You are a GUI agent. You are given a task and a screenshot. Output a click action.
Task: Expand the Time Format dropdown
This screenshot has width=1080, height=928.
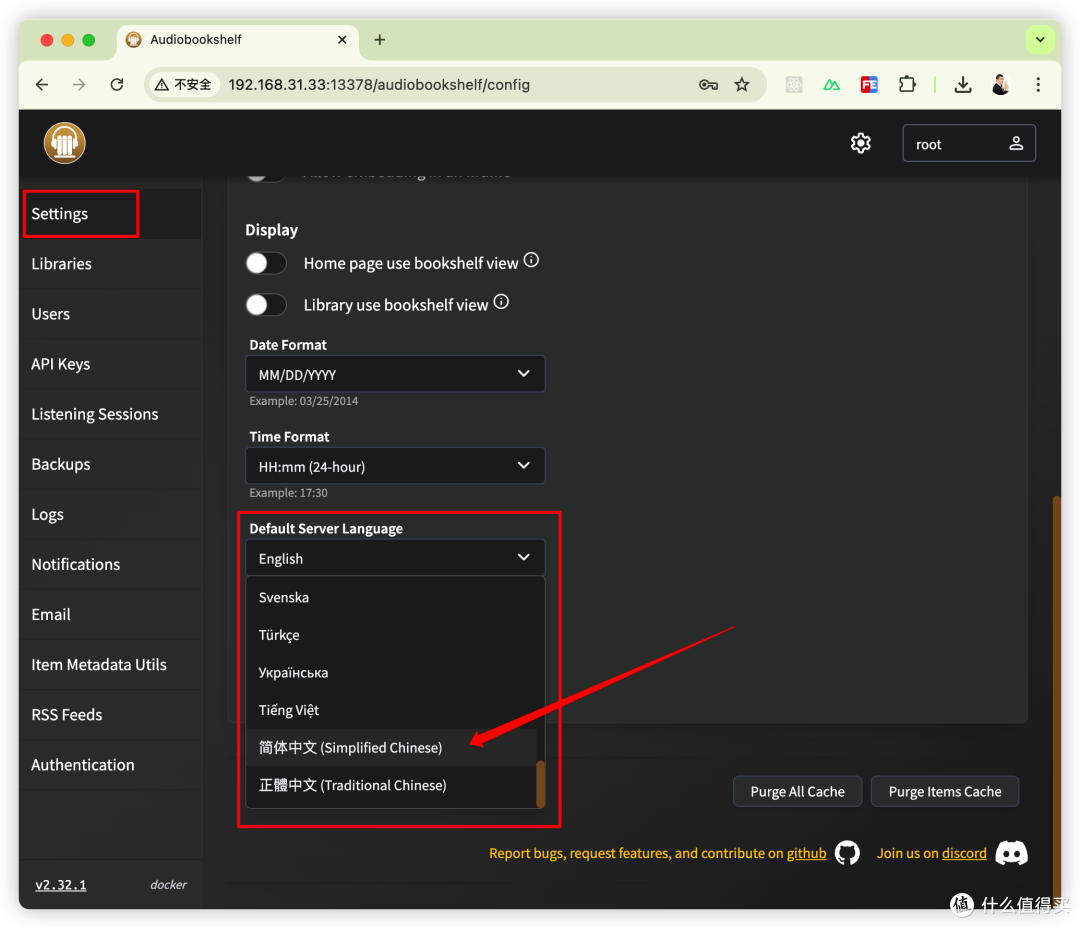click(395, 466)
